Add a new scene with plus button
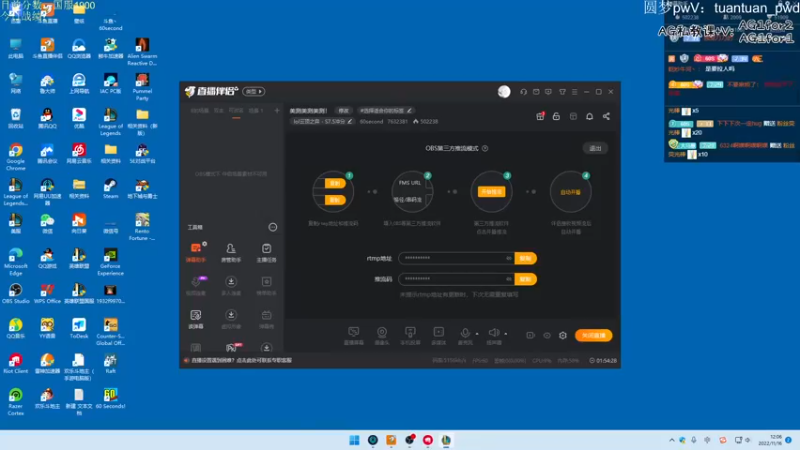This screenshot has width=800, height=450. (277, 110)
